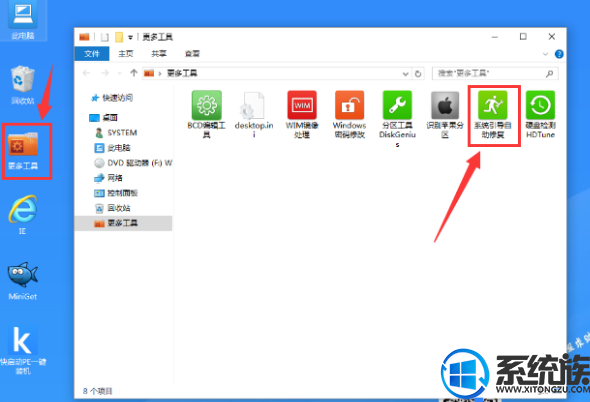Expand the ribbon with the chevron
This screenshot has width=590, height=402.
pos(545,54)
